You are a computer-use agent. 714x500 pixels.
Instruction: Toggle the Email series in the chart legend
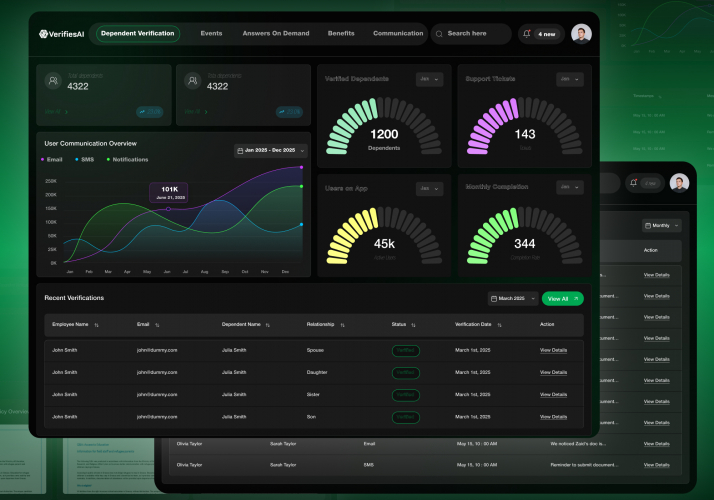(x=51, y=159)
